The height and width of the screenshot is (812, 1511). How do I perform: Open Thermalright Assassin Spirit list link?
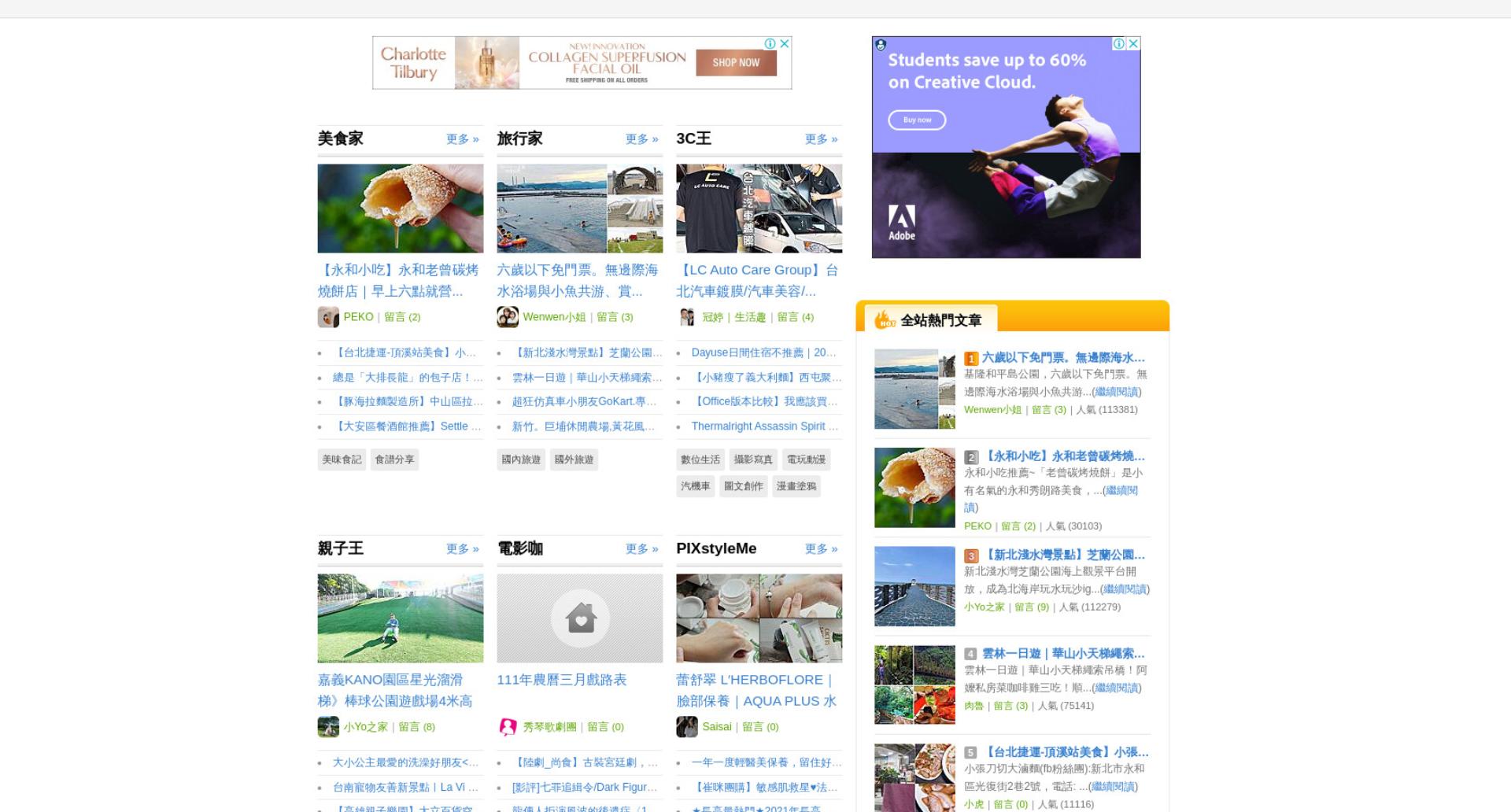click(x=765, y=426)
